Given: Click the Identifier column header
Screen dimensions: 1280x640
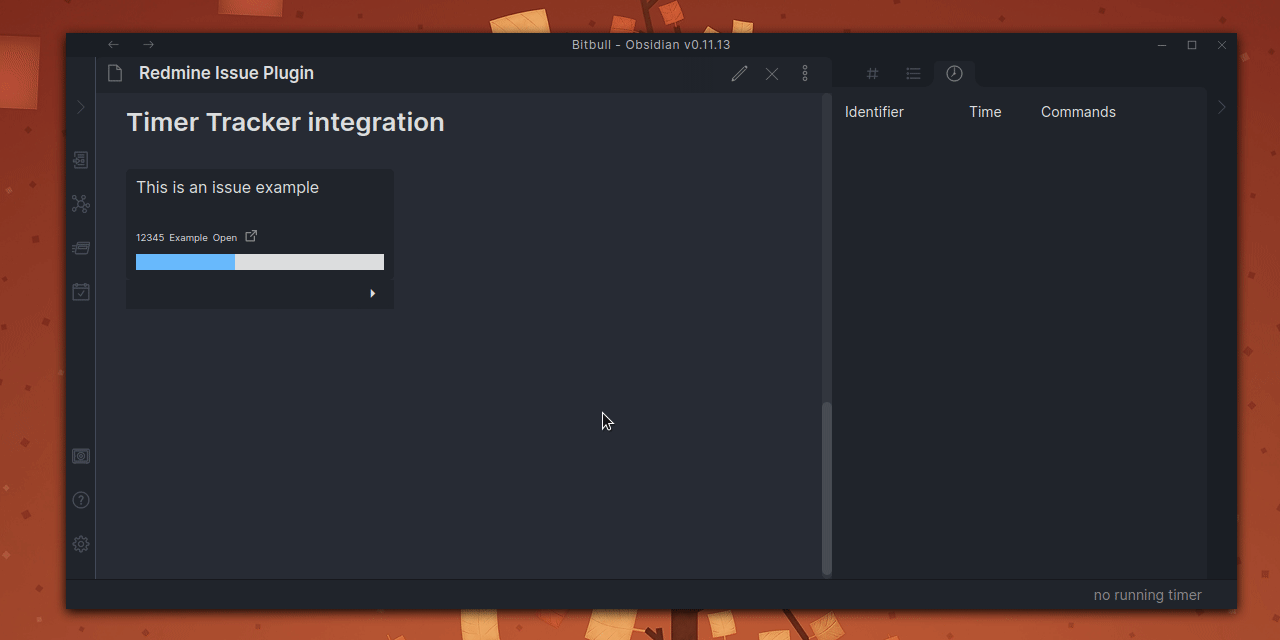Looking at the screenshot, I should coord(874,112).
